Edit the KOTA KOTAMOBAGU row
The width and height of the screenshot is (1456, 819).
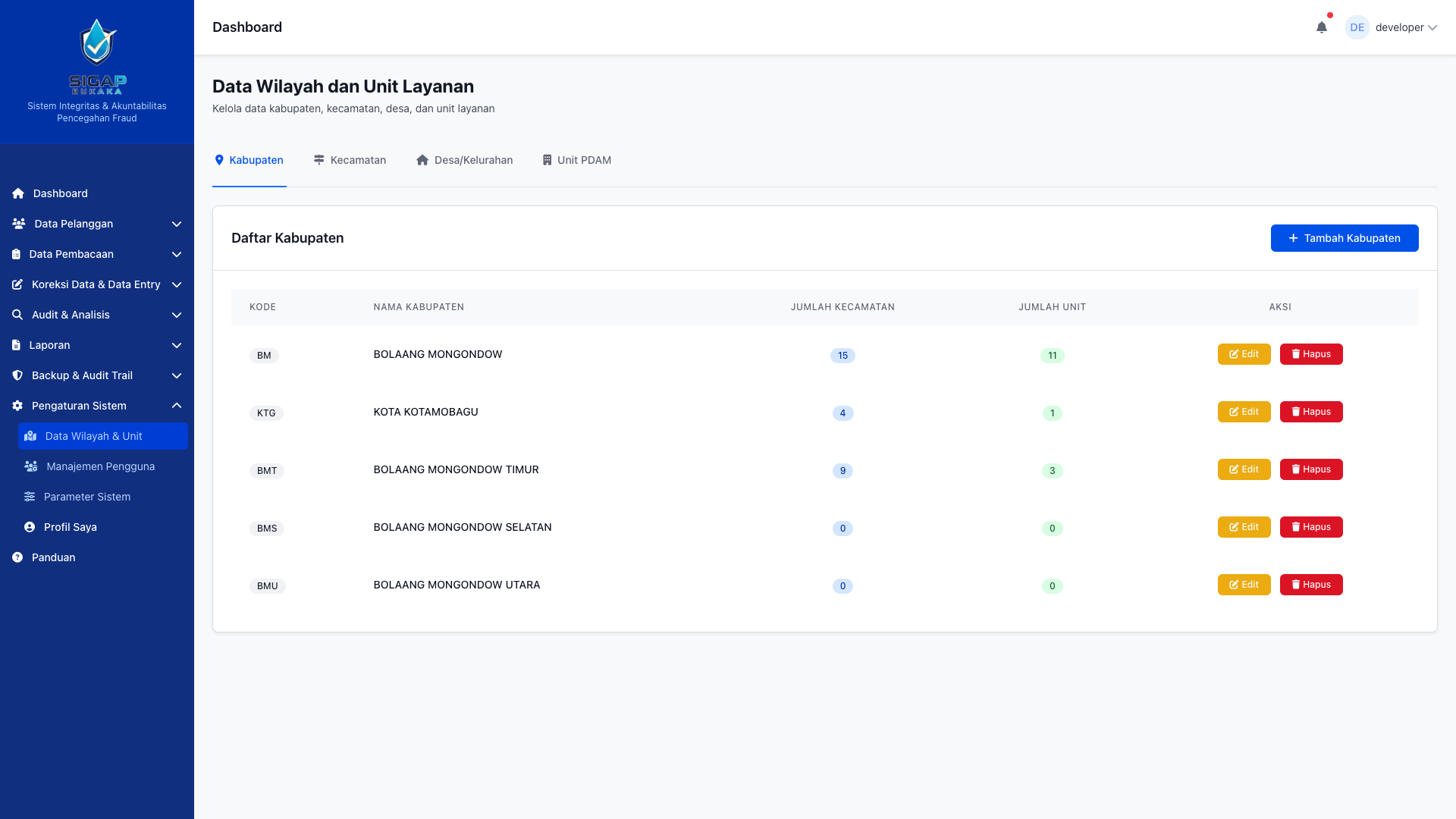pyautogui.click(x=1244, y=412)
